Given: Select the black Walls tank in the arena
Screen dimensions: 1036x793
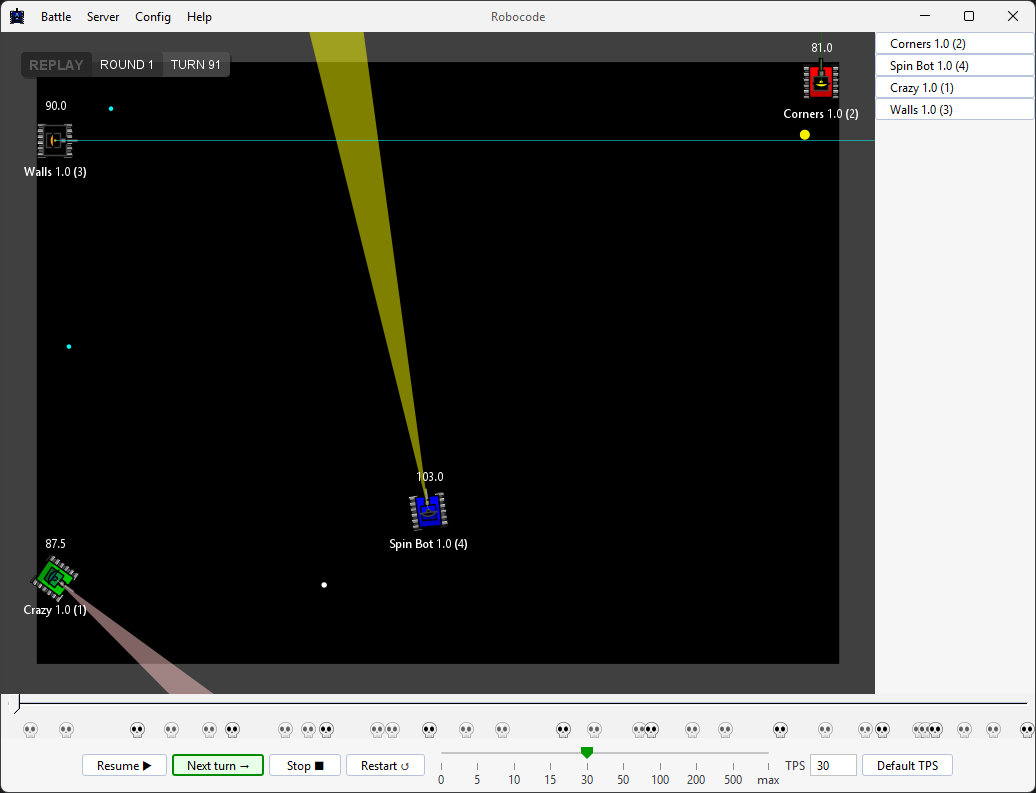Looking at the screenshot, I should [55, 140].
